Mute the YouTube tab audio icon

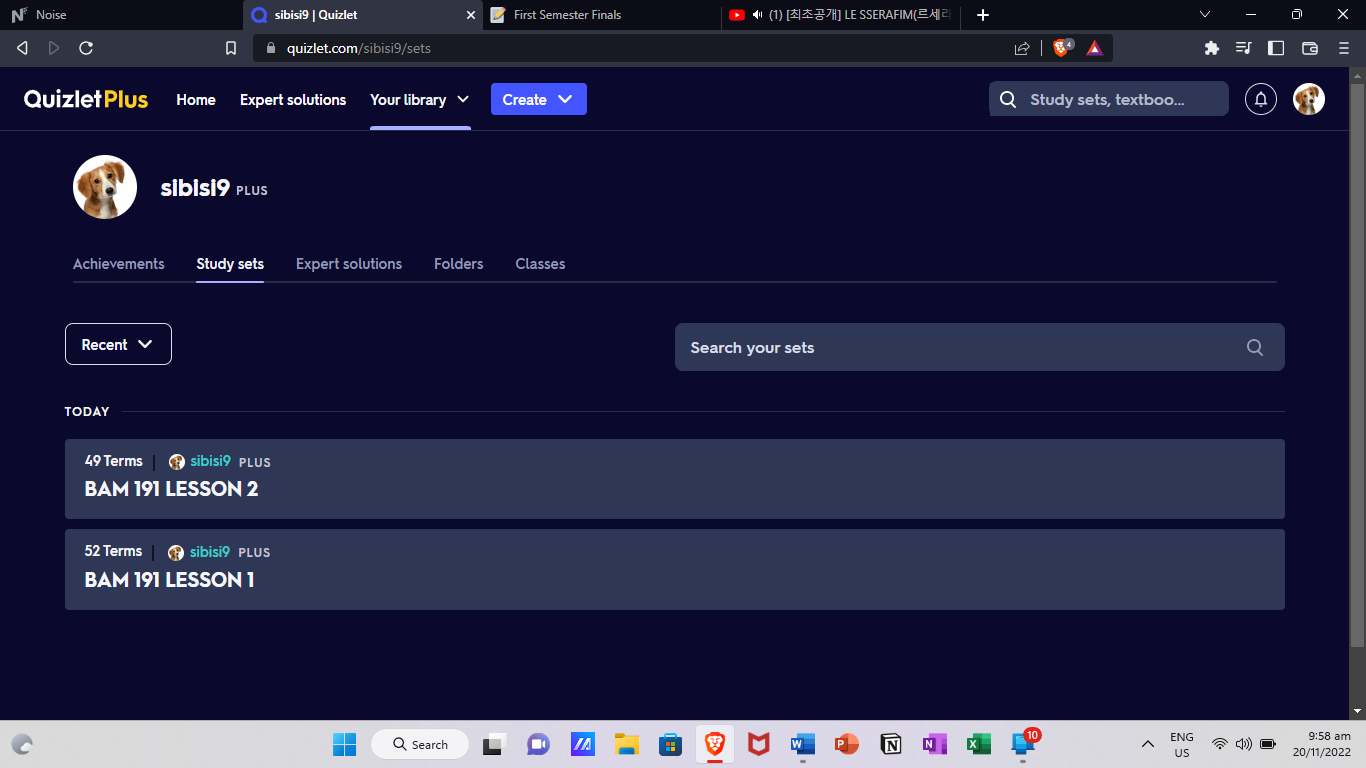pos(757,15)
